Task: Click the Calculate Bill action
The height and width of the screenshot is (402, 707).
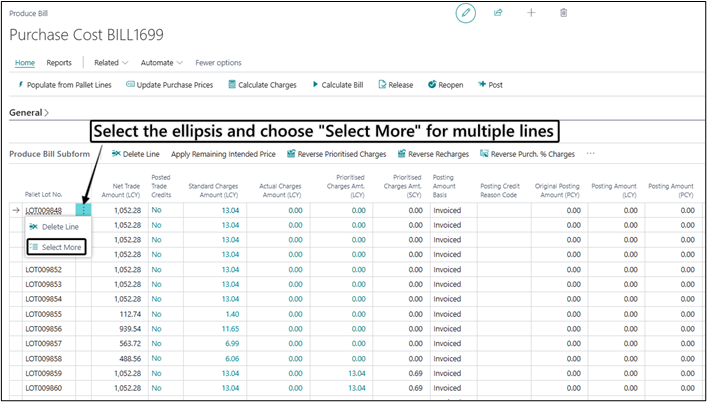Action: pyautogui.click(x=338, y=85)
